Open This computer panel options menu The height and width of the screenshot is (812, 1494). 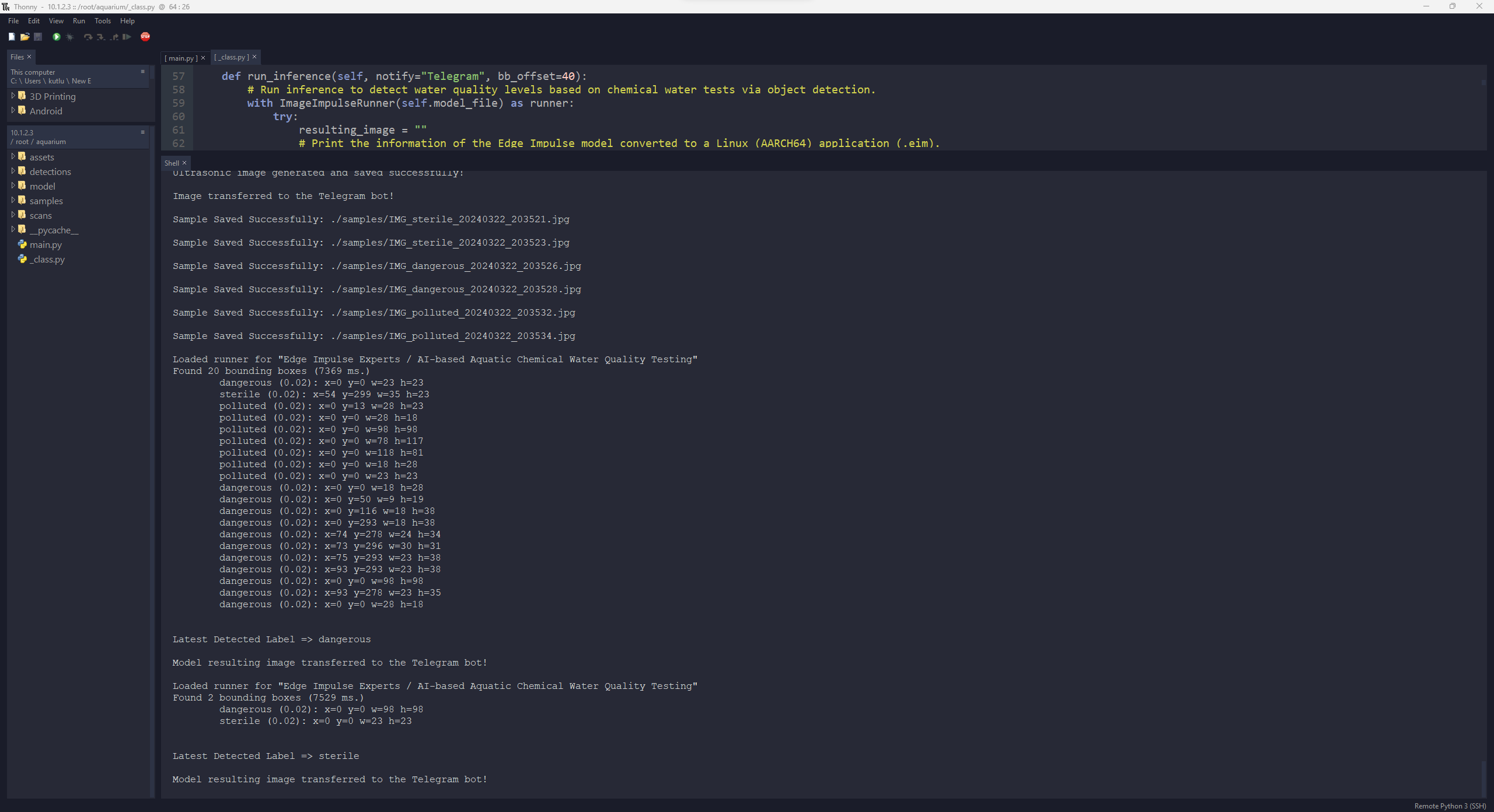click(x=142, y=72)
